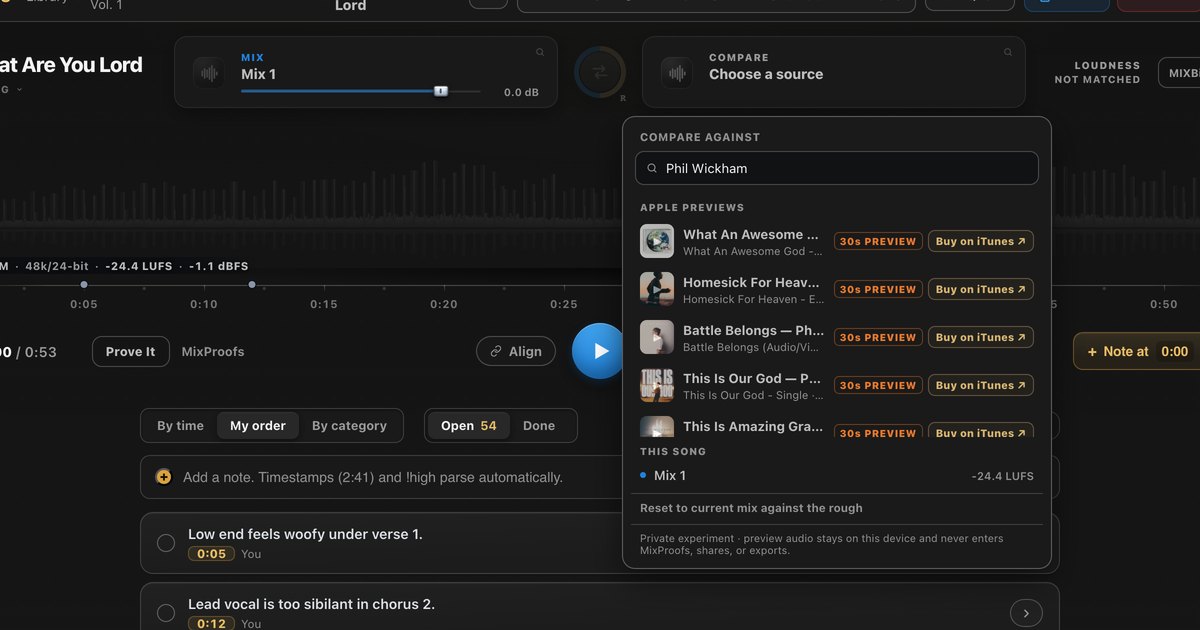Viewport: 1200px width, 630px height.
Task: Jump to the 0:12 timestamp chip on the sibilant note
Action: 211,623
